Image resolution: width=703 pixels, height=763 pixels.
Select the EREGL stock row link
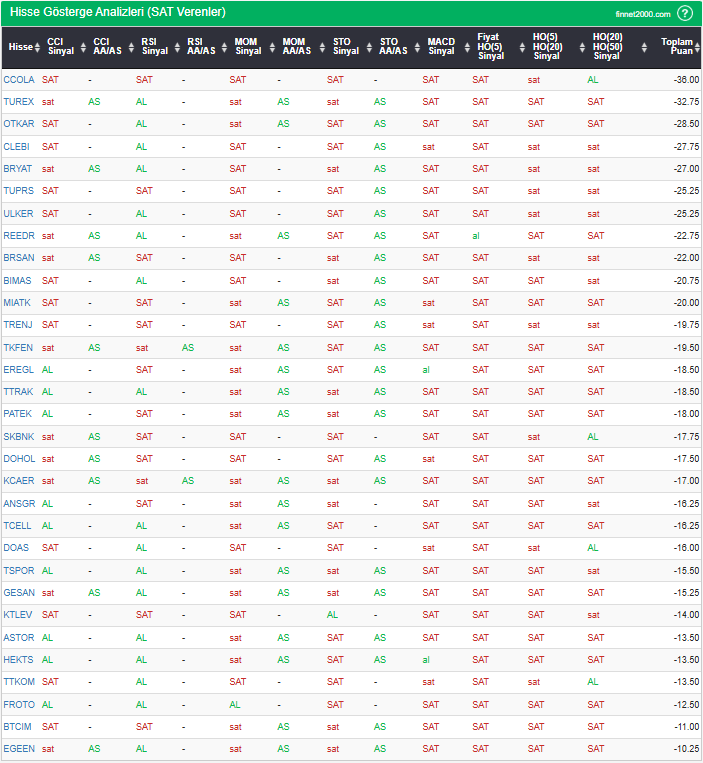(x=19, y=370)
